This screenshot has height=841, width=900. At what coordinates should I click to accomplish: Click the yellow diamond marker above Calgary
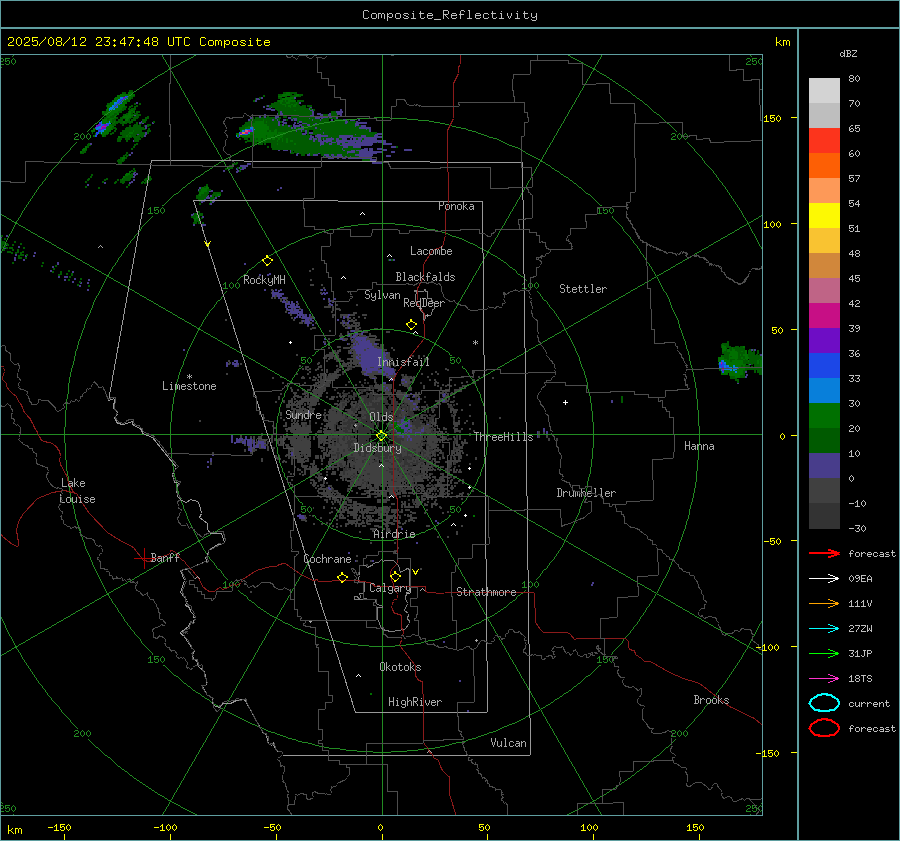pos(395,576)
